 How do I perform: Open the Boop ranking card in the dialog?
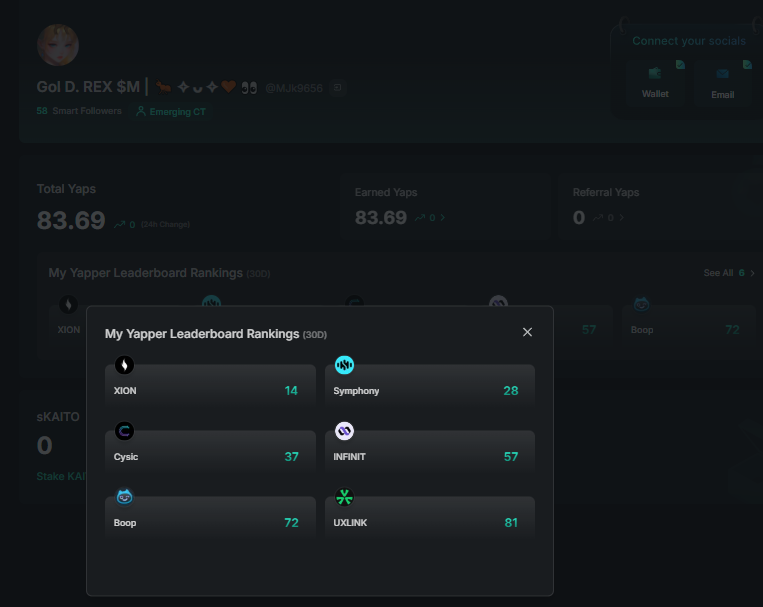pos(210,517)
